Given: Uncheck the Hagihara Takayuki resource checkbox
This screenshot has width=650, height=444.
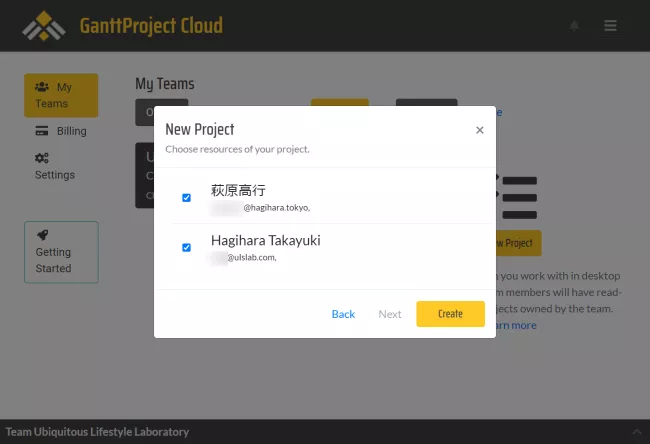Looking at the screenshot, I should (187, 247).
